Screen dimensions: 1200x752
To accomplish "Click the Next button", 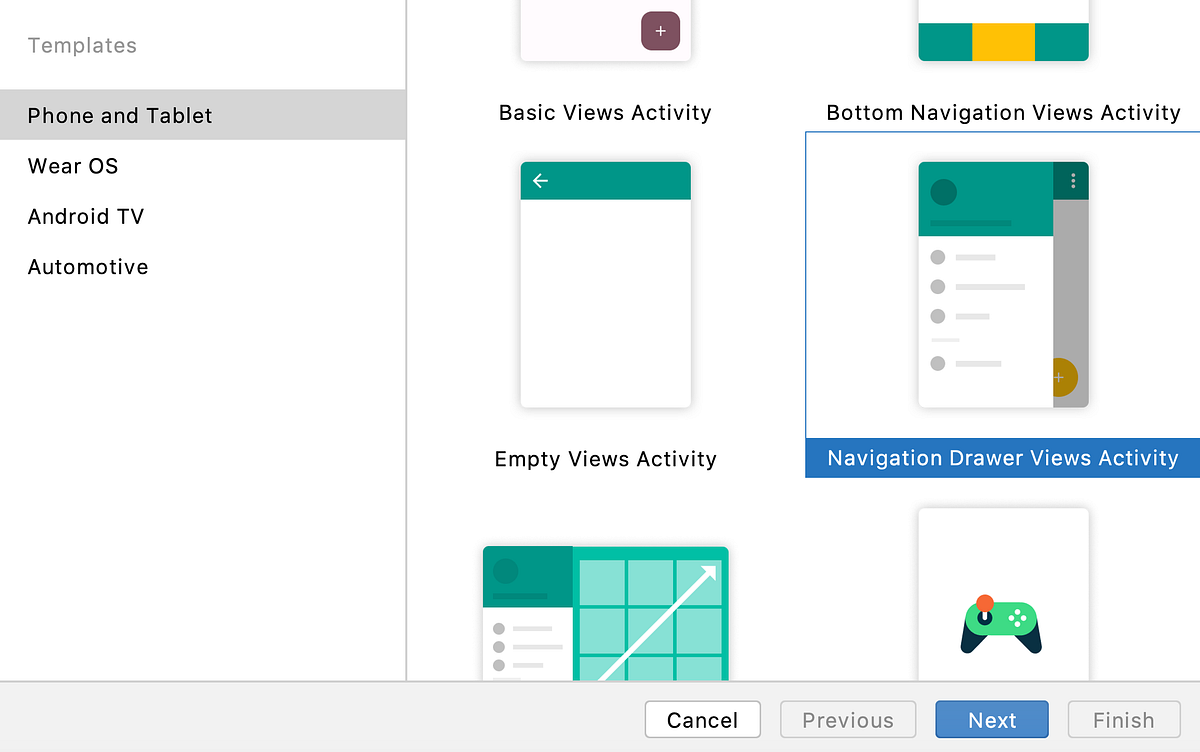I will click(x=991, y=719).
